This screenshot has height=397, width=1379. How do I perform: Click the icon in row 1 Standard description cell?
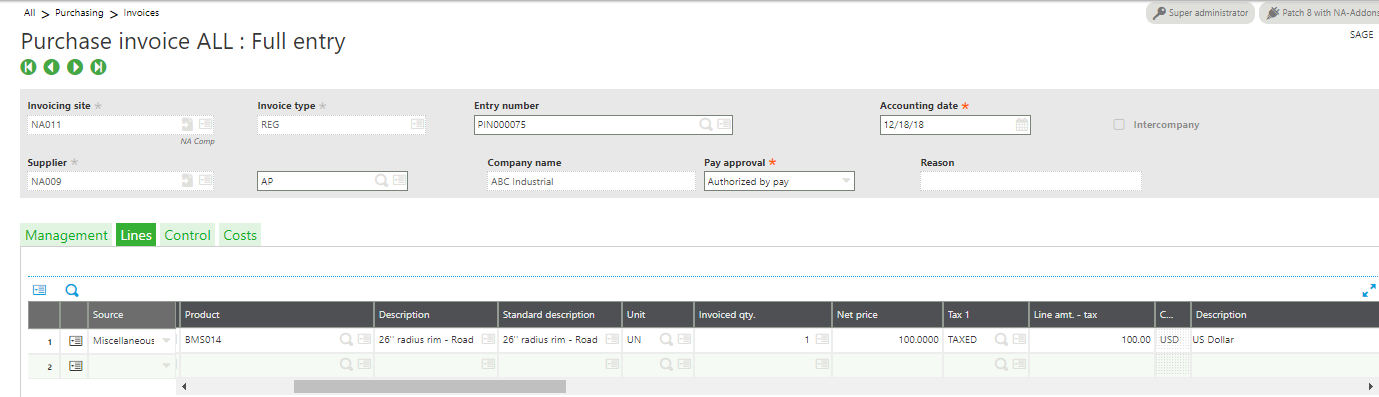(612, 340)
